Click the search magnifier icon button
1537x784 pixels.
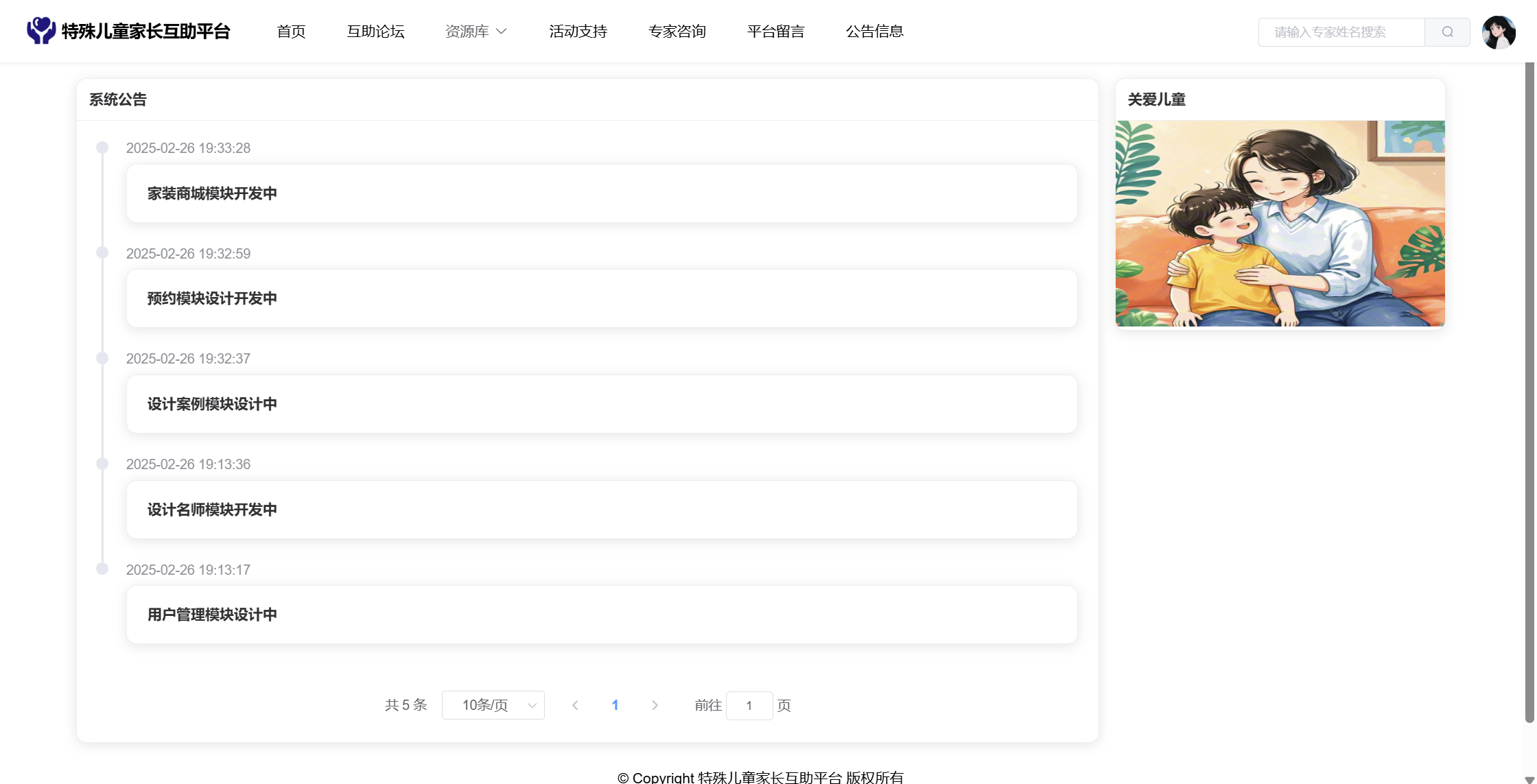tap(1447, 32)
